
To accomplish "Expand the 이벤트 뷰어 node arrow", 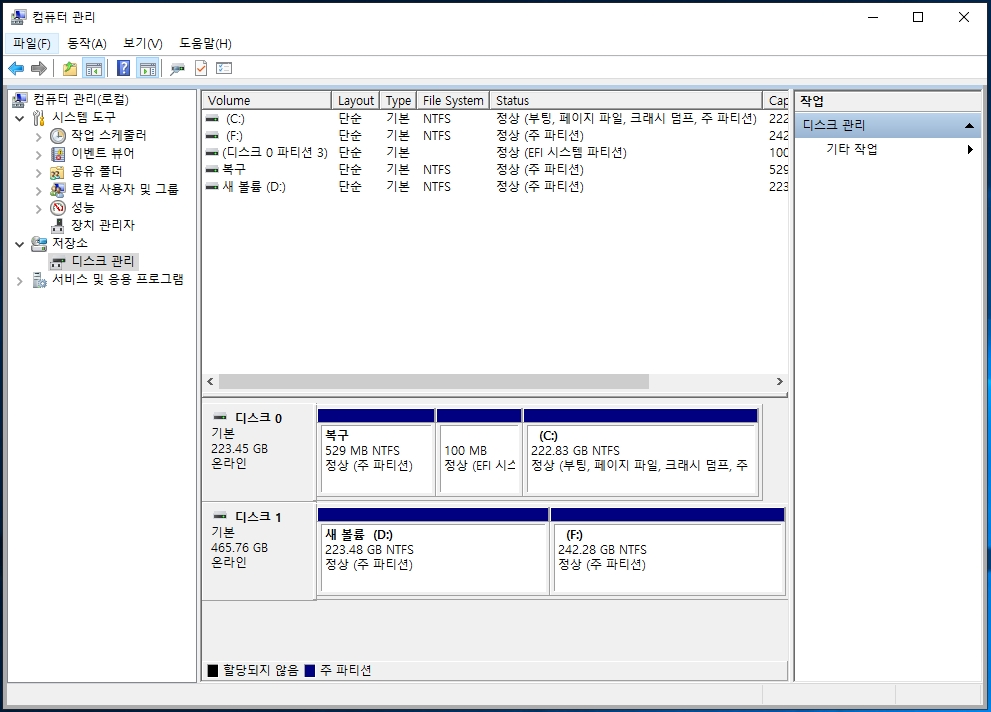I will pyautogui.click(x=39, y=154).
